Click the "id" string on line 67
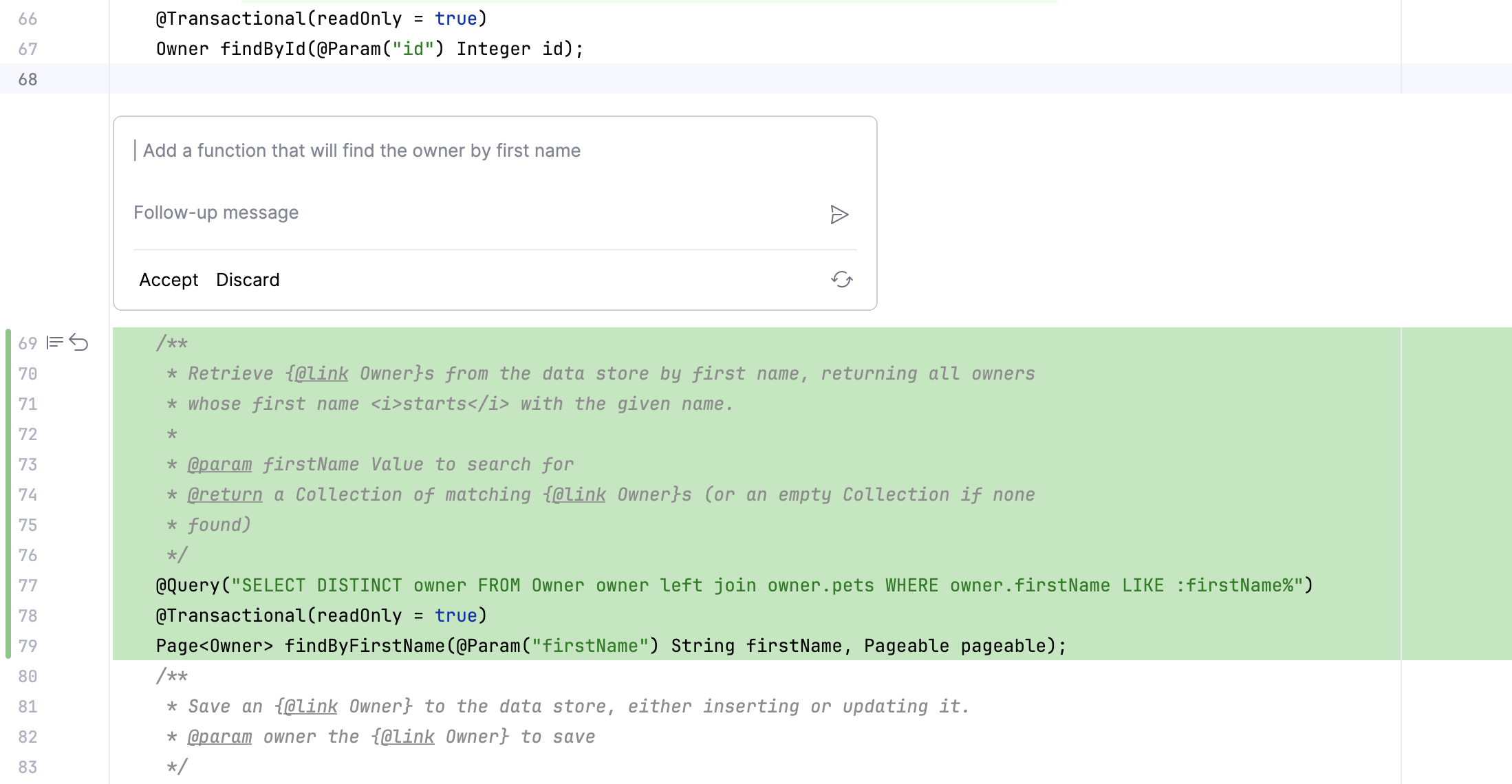The image size is (1512, 784). point(413,49)
